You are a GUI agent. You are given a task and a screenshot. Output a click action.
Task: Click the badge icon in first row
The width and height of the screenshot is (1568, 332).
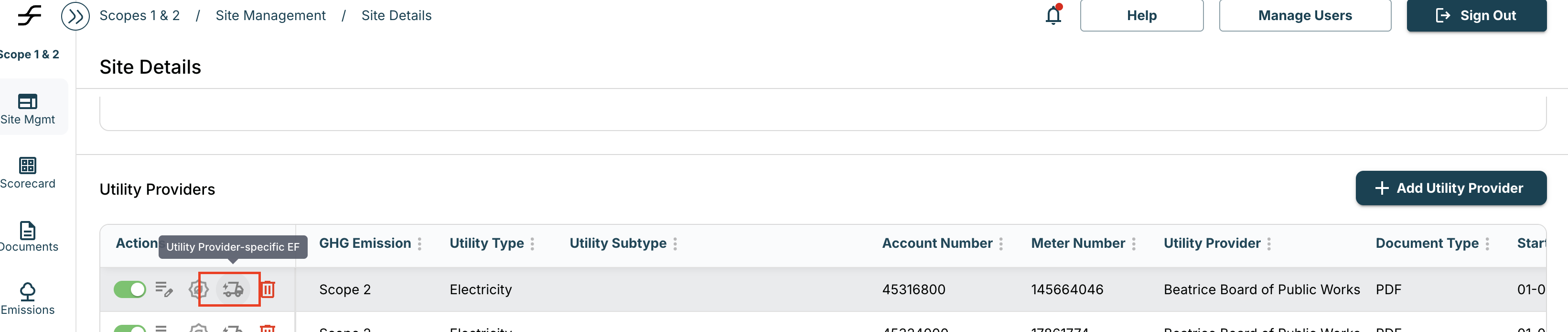[198, 289]
